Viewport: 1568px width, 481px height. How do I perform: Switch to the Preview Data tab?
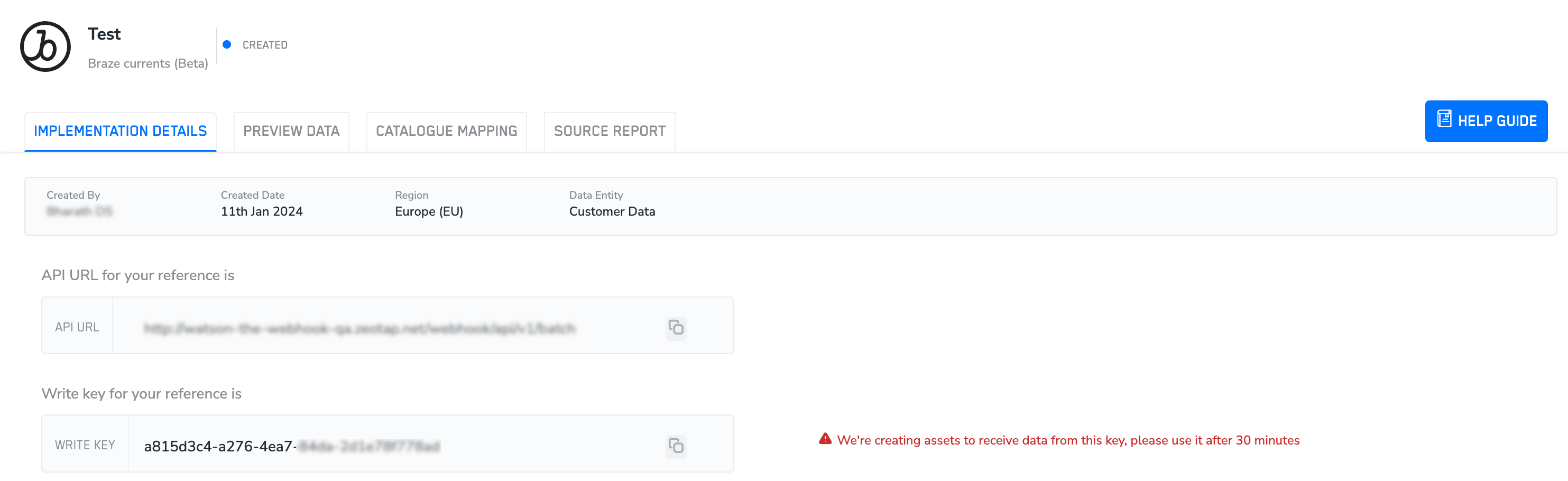coord(291,131)
